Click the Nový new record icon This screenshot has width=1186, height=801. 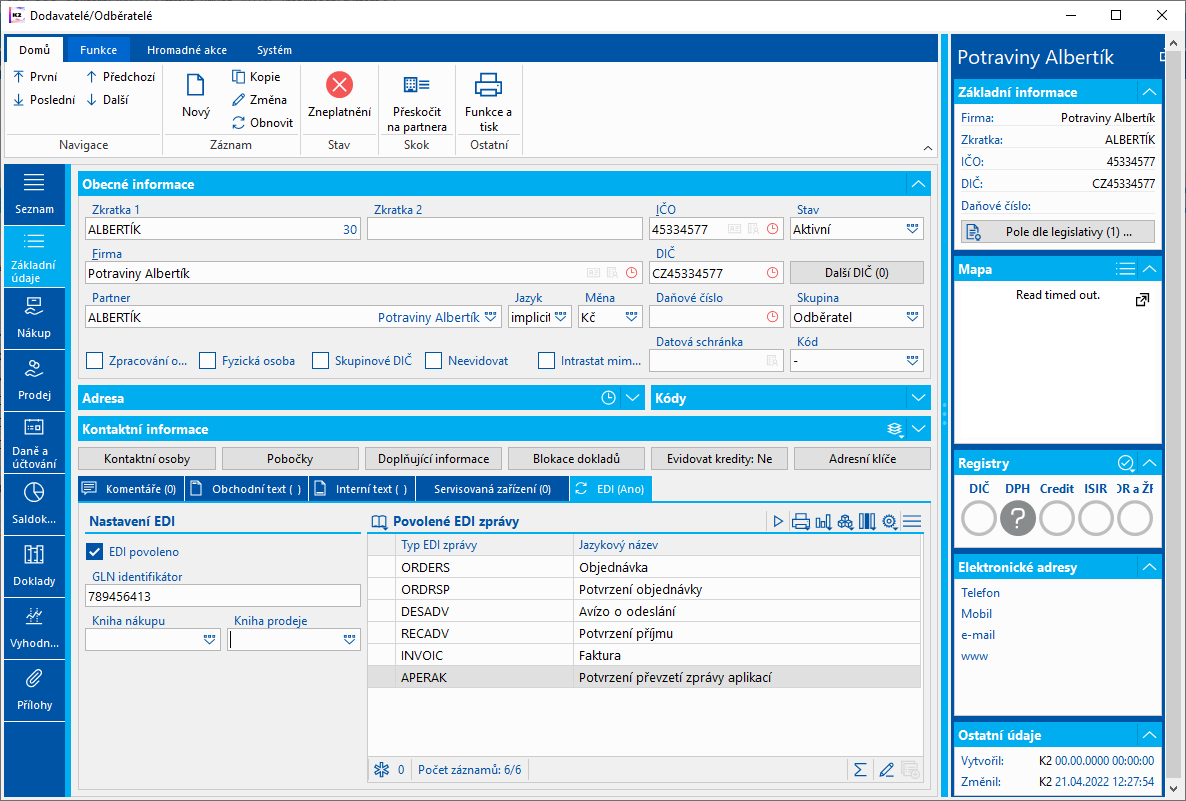coord(195,86)
